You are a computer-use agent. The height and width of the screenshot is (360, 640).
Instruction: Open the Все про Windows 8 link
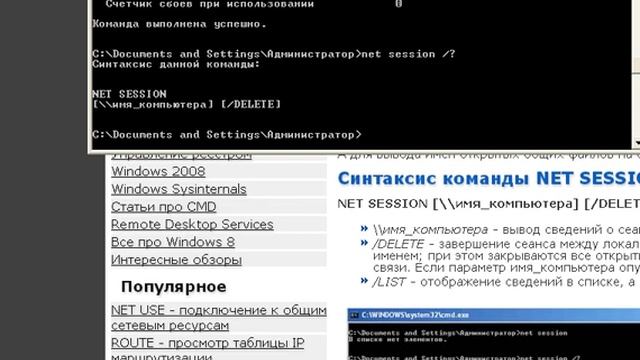[173, 242]
